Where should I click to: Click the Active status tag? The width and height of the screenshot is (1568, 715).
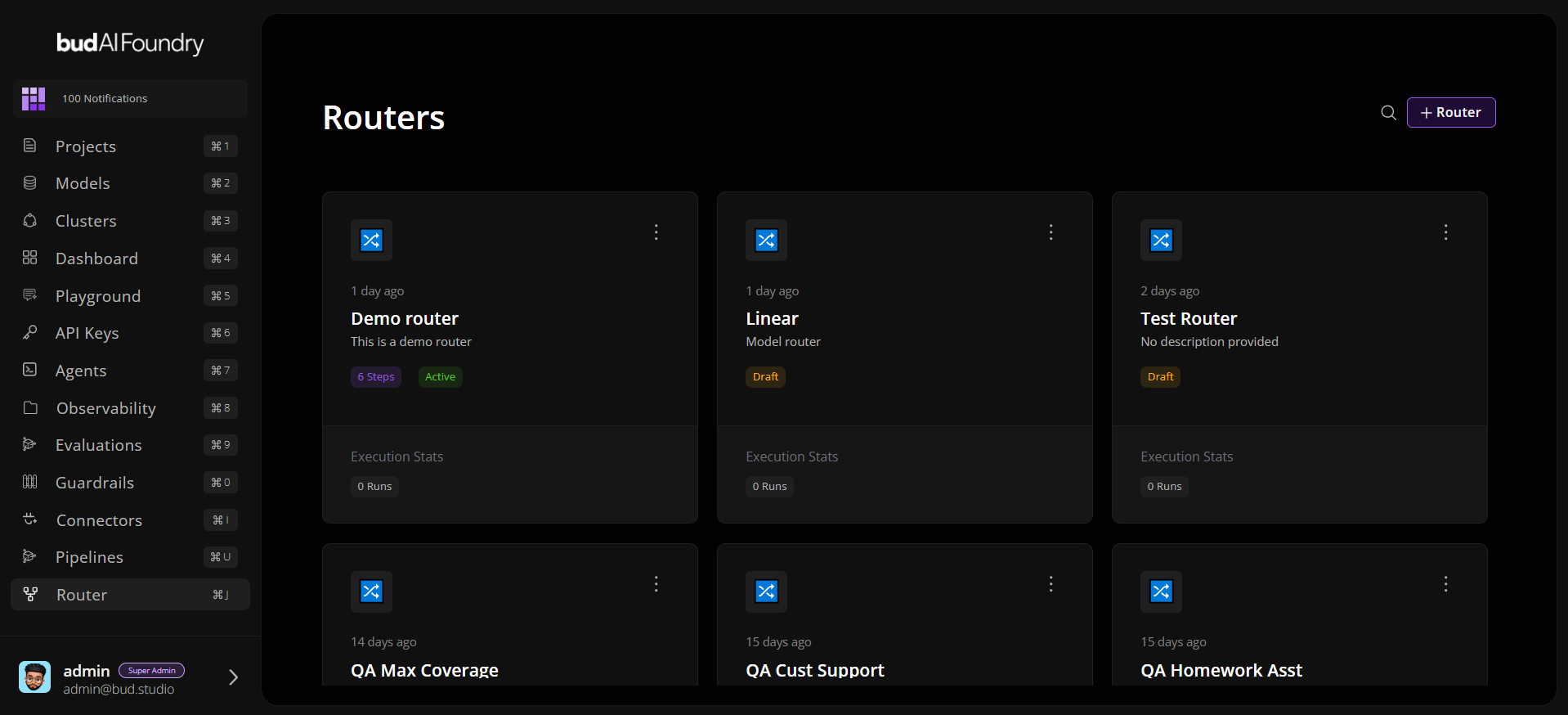440,377
